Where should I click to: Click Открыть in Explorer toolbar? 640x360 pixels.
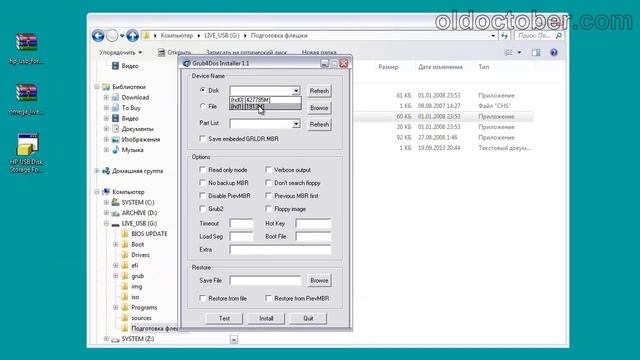(175, 52)
